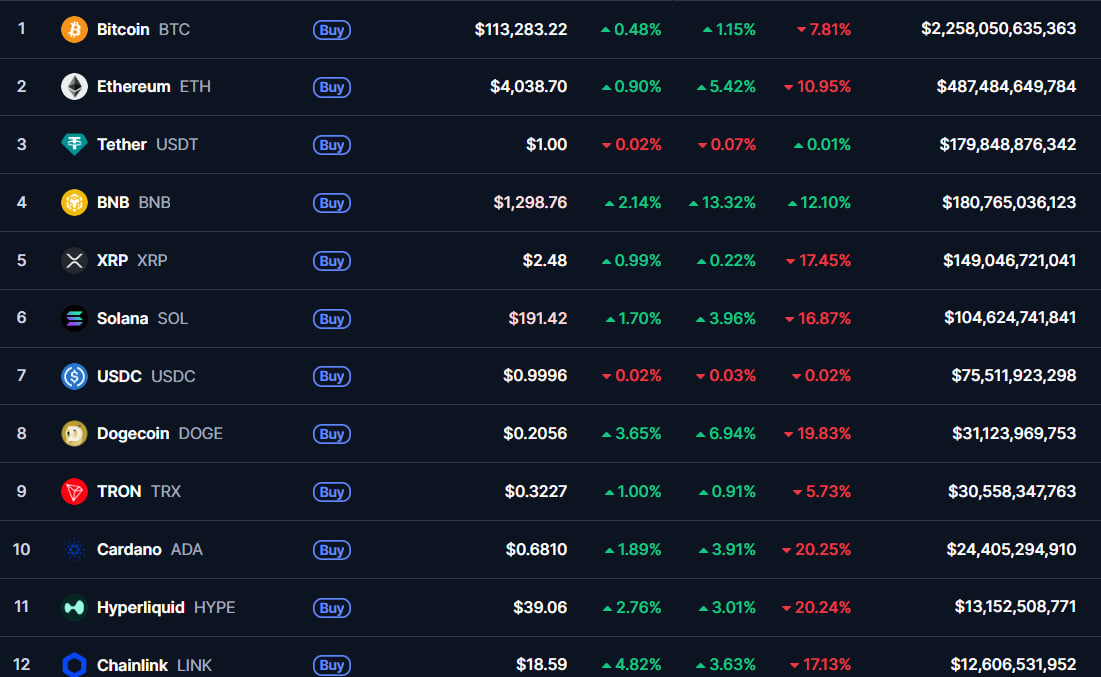
Task: Click the red TRON logo icon
Action: point(74,492)
